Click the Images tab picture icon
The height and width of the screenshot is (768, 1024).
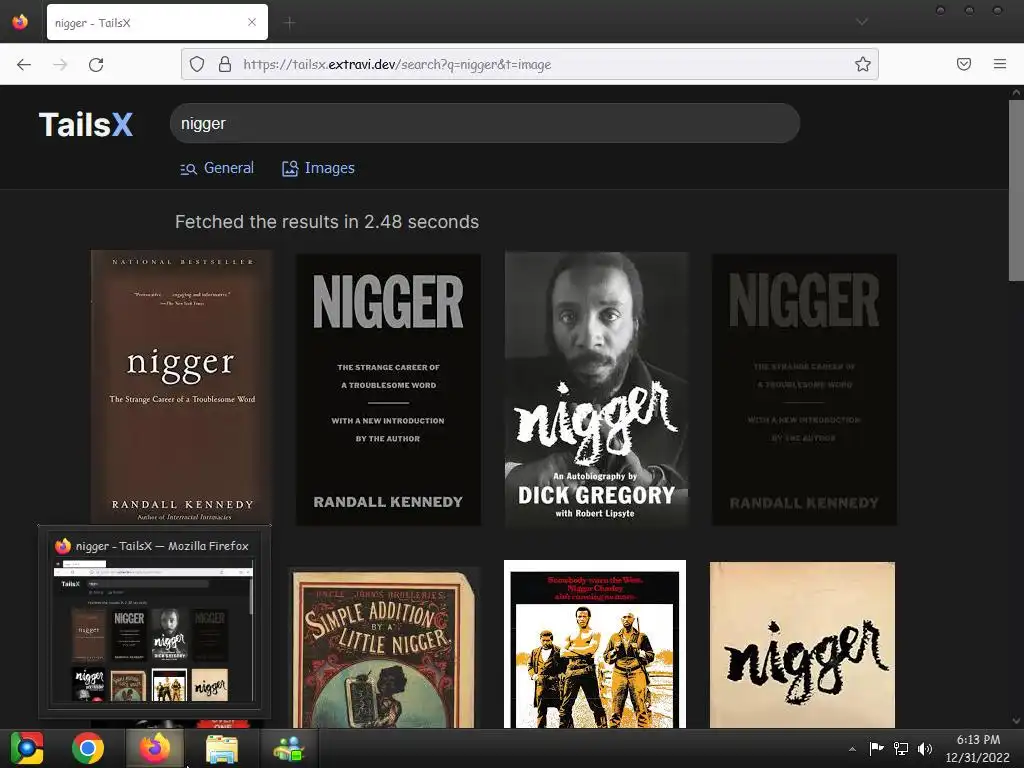click(x=290, y=168)
